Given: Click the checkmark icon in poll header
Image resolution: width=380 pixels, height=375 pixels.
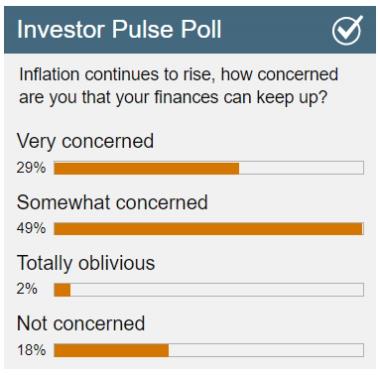Looking at the screenshot, I should click(347, 30).
